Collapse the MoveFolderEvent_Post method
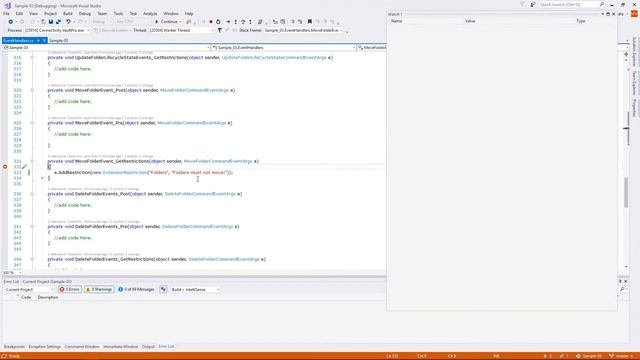This screenshot has height=360, width=640. pos(32,90)
